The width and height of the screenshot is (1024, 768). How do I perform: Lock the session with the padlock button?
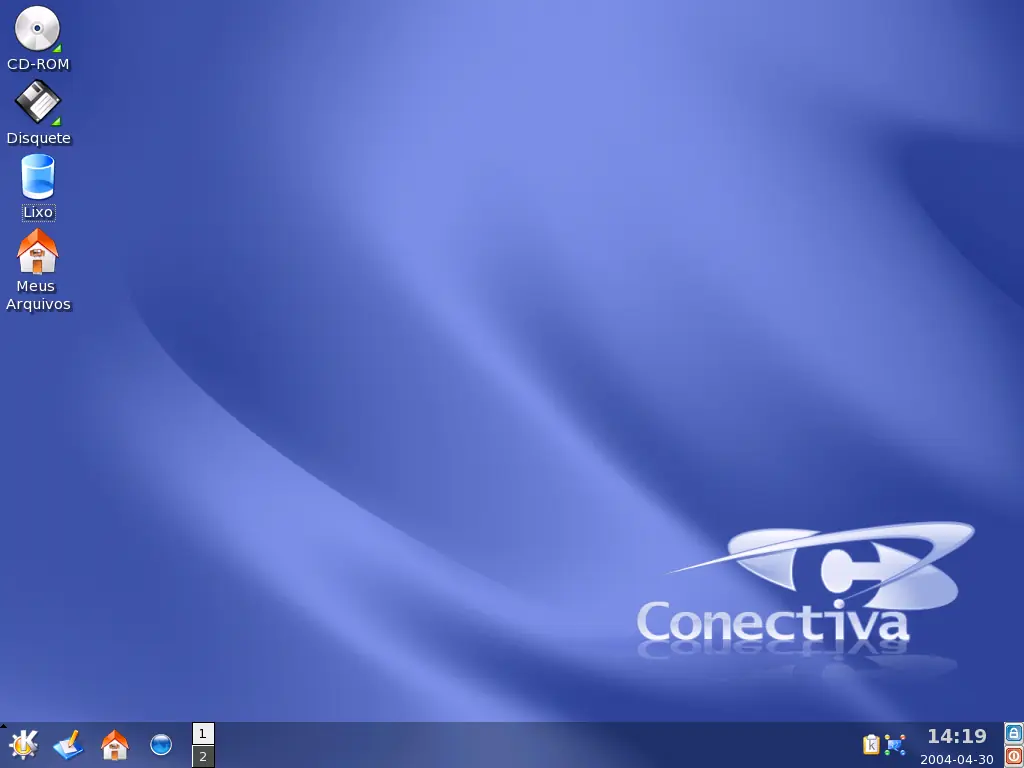pos(1014,733)
